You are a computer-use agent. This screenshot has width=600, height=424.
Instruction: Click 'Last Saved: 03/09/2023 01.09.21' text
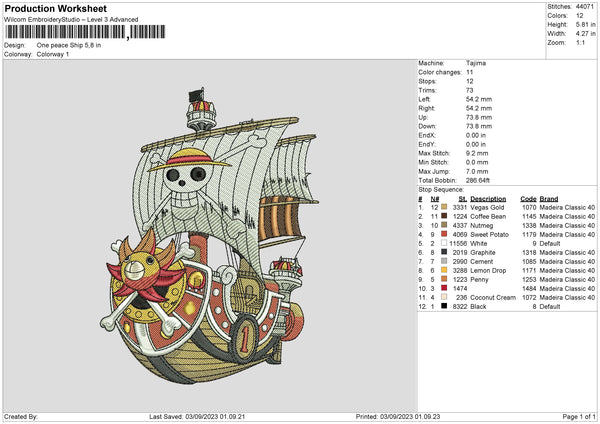point(197,416)
